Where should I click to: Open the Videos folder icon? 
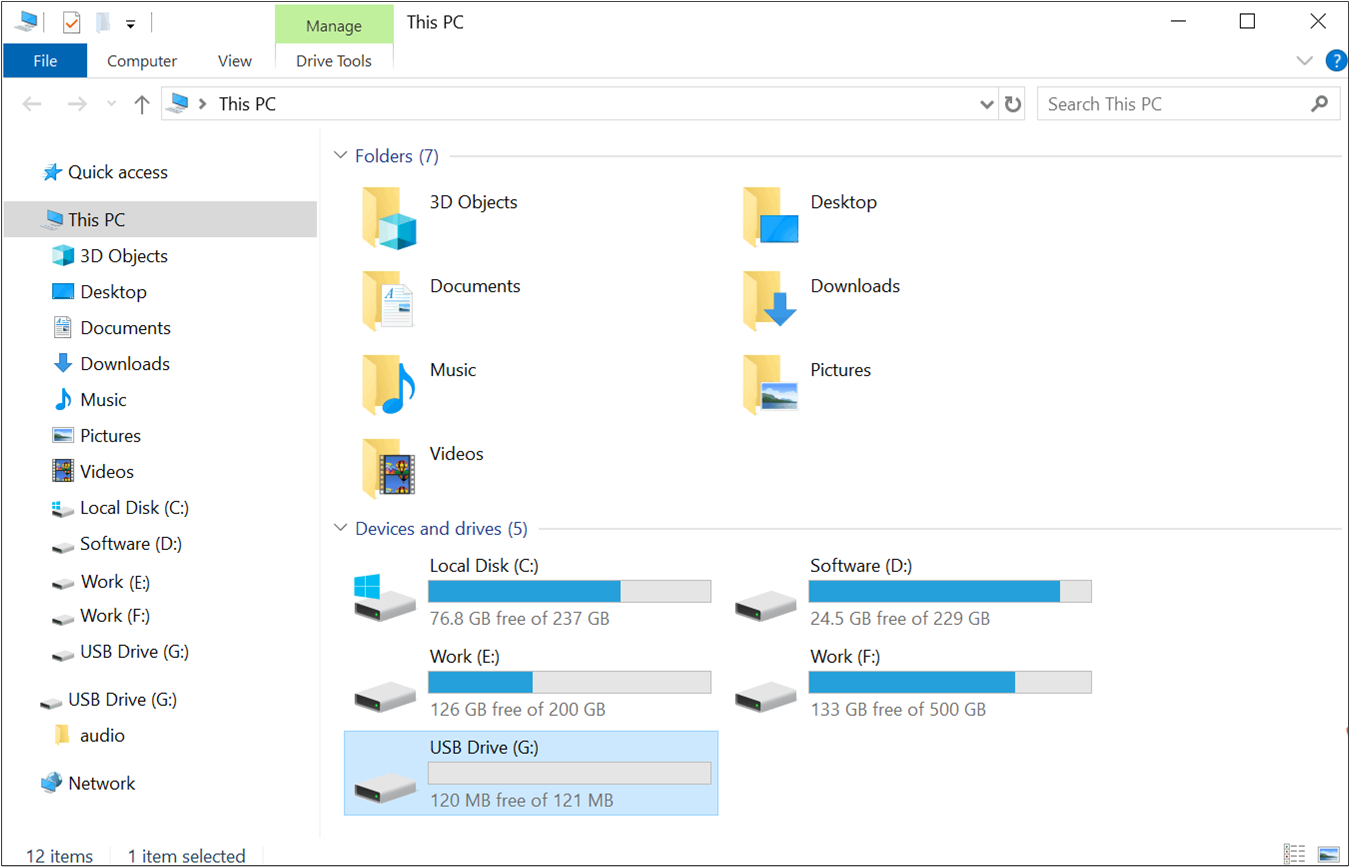[388, 468]
